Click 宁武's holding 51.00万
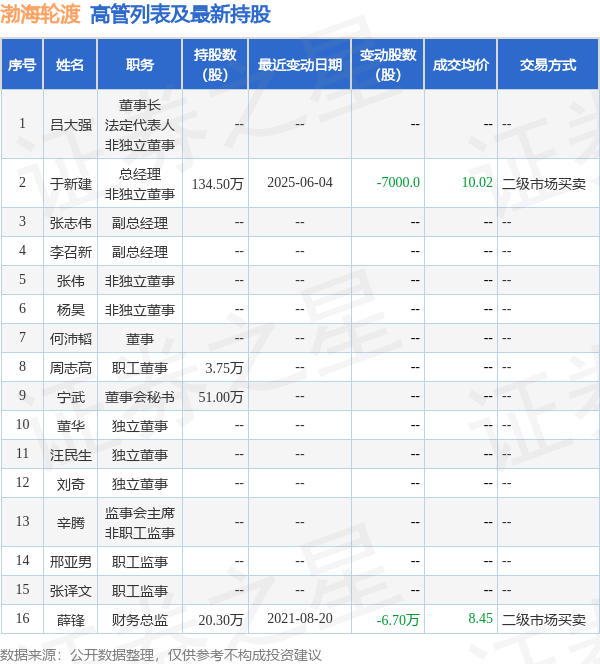600x664 pixels. pyautogui.click(x=221, y=397)
